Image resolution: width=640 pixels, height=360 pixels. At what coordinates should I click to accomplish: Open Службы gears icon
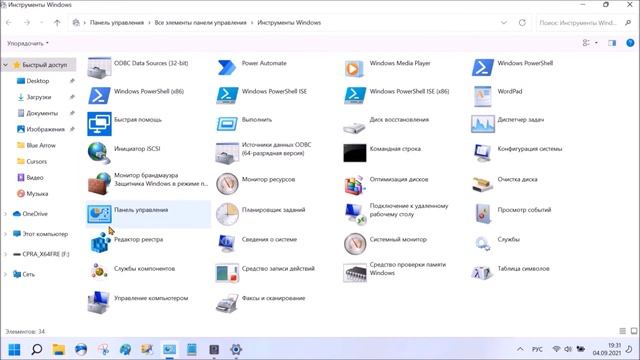(483, 243)
